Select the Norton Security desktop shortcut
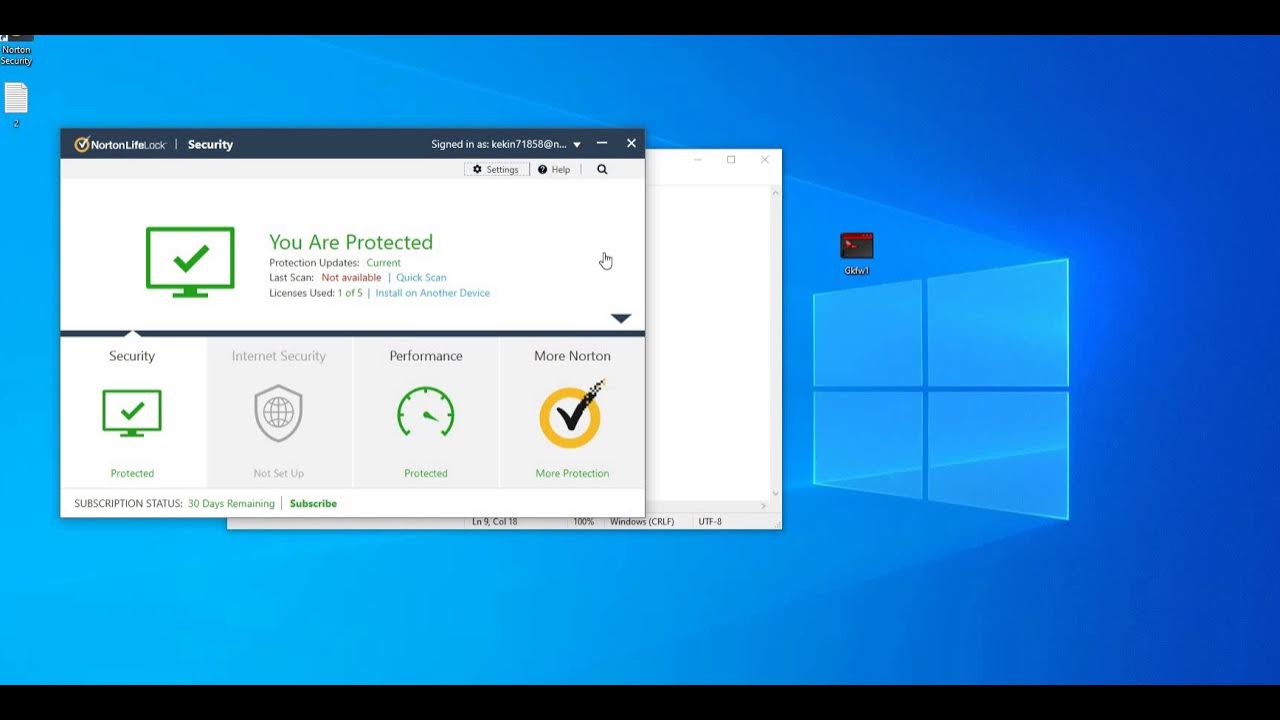This screenshot has height=720, width=1280. [16, 51]
